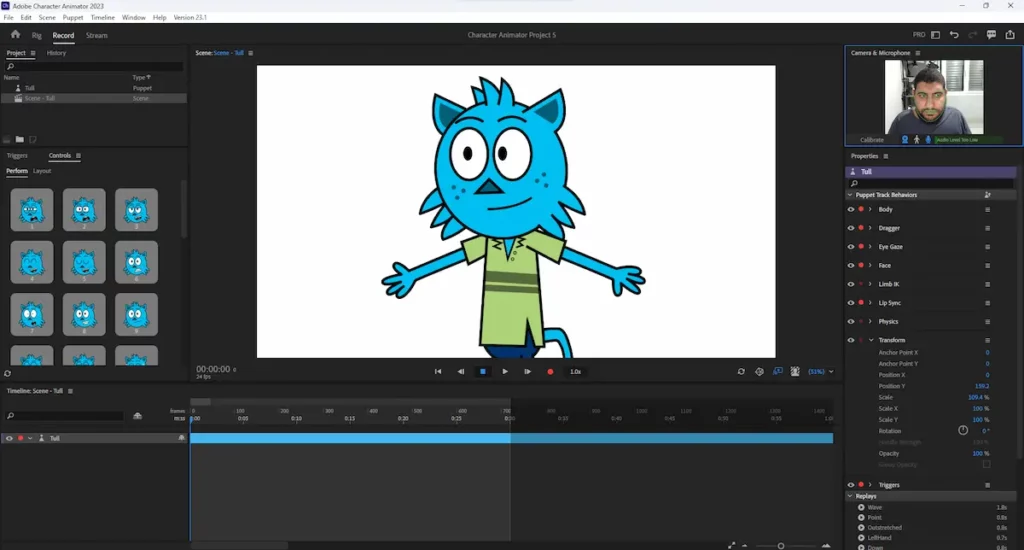The image size is (1024, 550).
Task: Step back one frame
Action: (460, 372)
